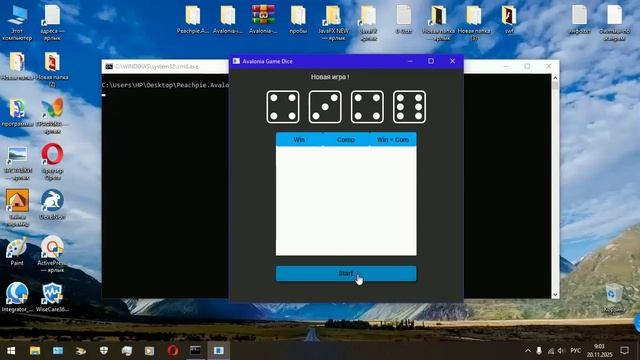Select the third die showing four
This screenshot has width=640, height=360.
point(367,107)
